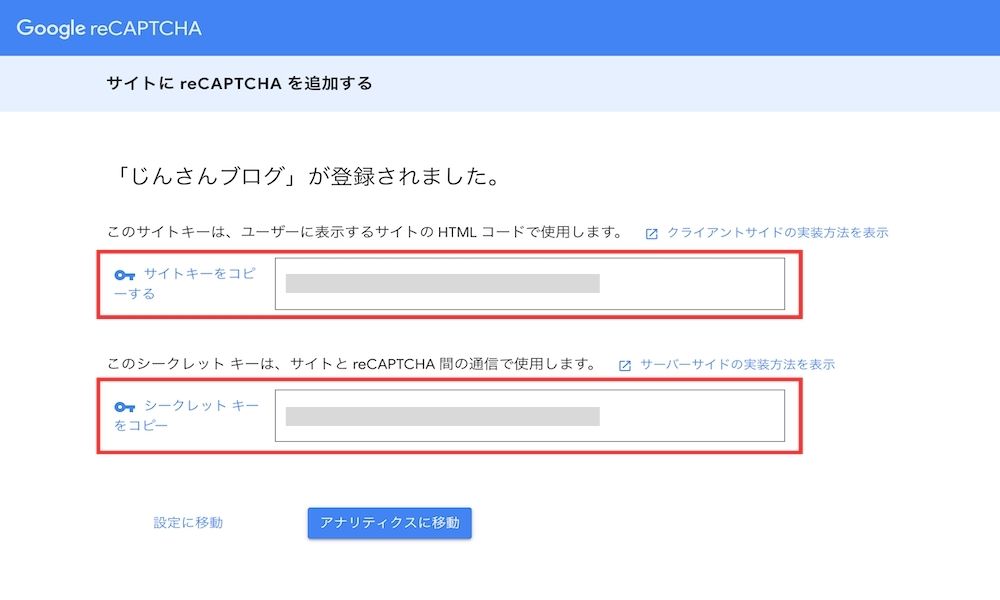This screenshot has height=600, width=1000.
Task: Click the word Google in the header
Action: click(51, 29)
